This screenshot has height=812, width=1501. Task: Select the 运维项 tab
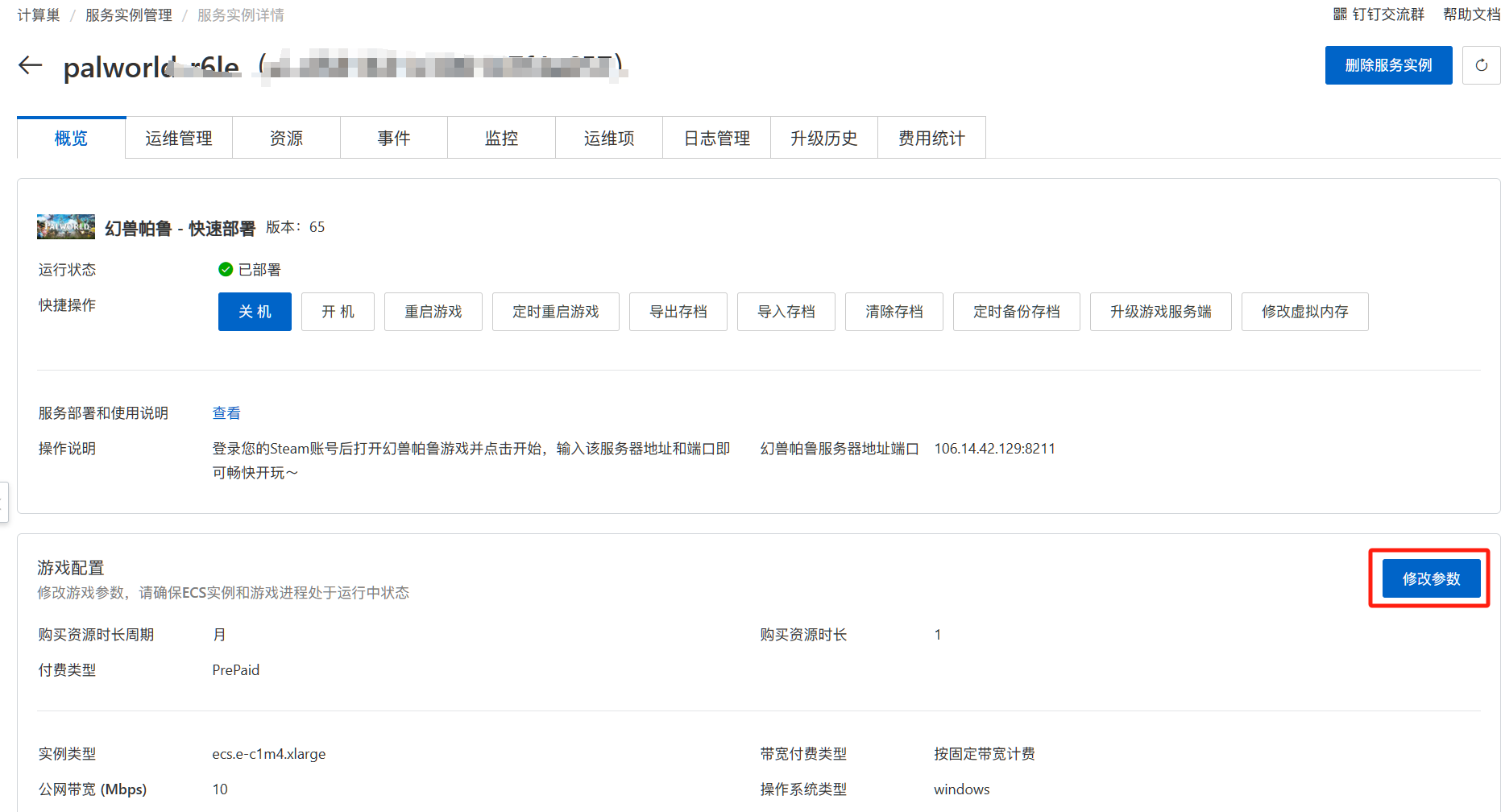pyautogui.click(x=609, y=138)
